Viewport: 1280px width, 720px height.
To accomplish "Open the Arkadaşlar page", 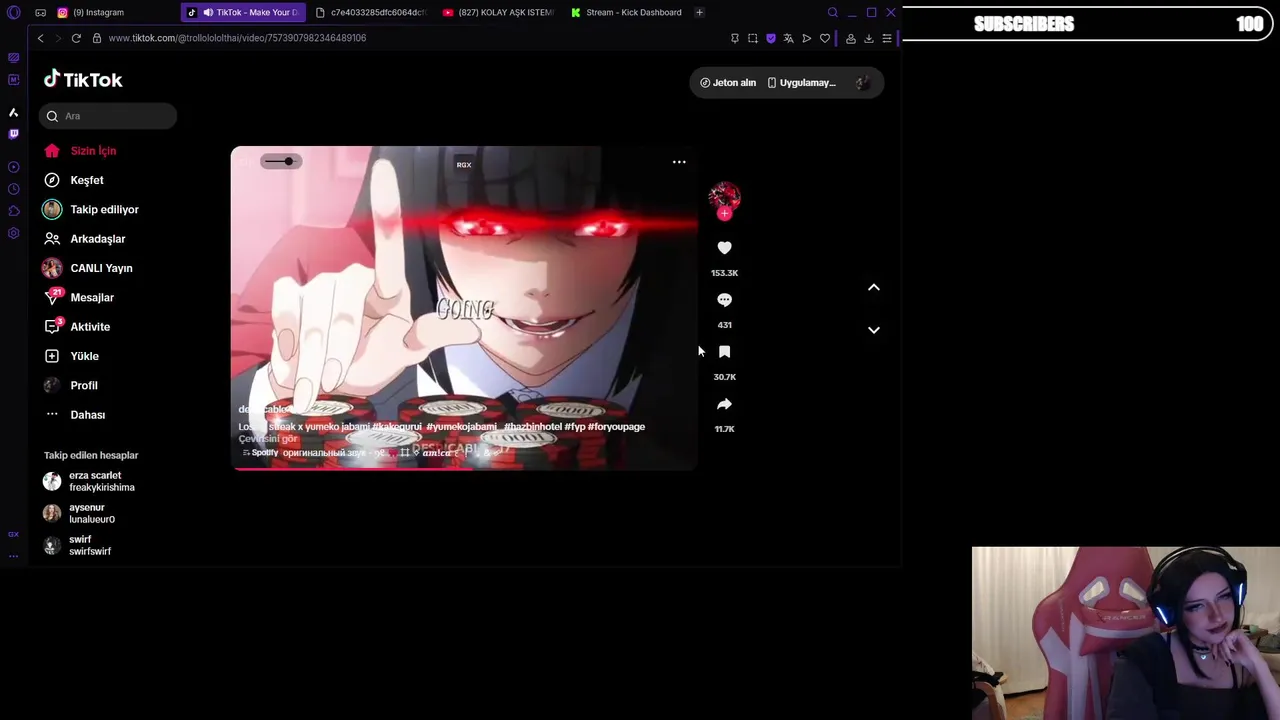I will 85,239.
